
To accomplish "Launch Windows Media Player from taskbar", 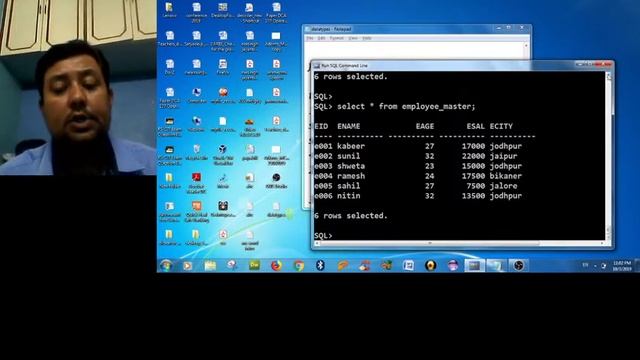I will click(187, 266).
